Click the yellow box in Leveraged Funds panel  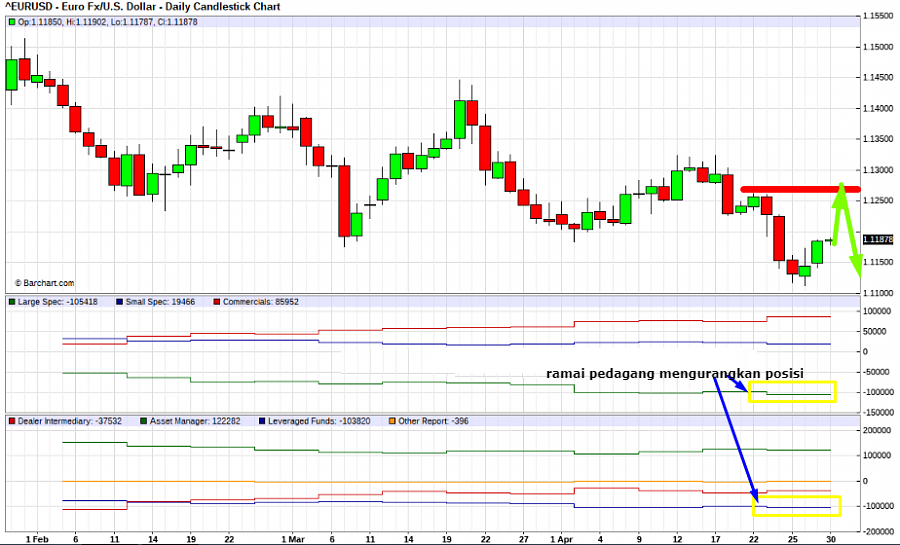click(x=796, y=506)
